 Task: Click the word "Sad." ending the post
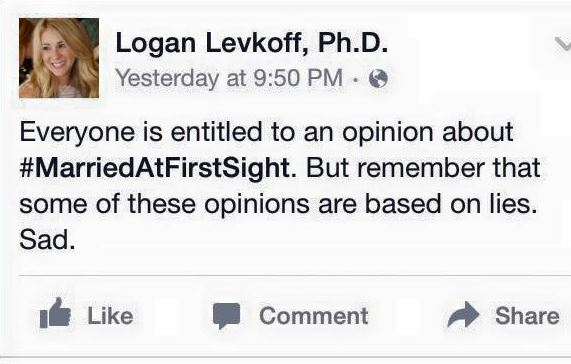point(47,240)
